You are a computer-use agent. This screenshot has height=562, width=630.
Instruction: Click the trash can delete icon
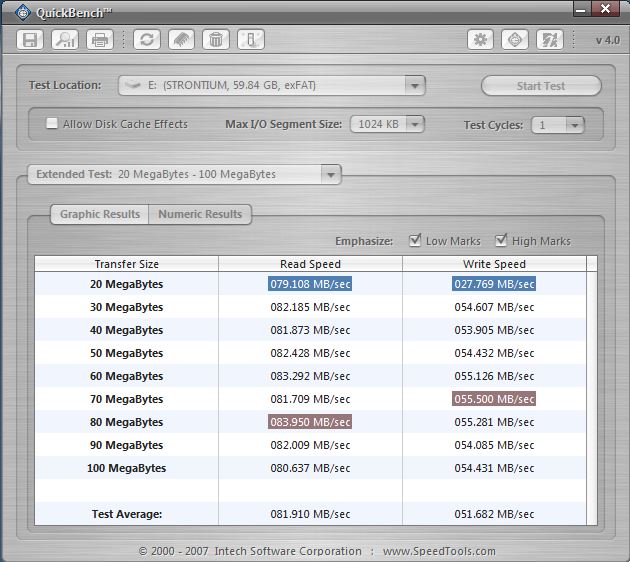(216, 40)
